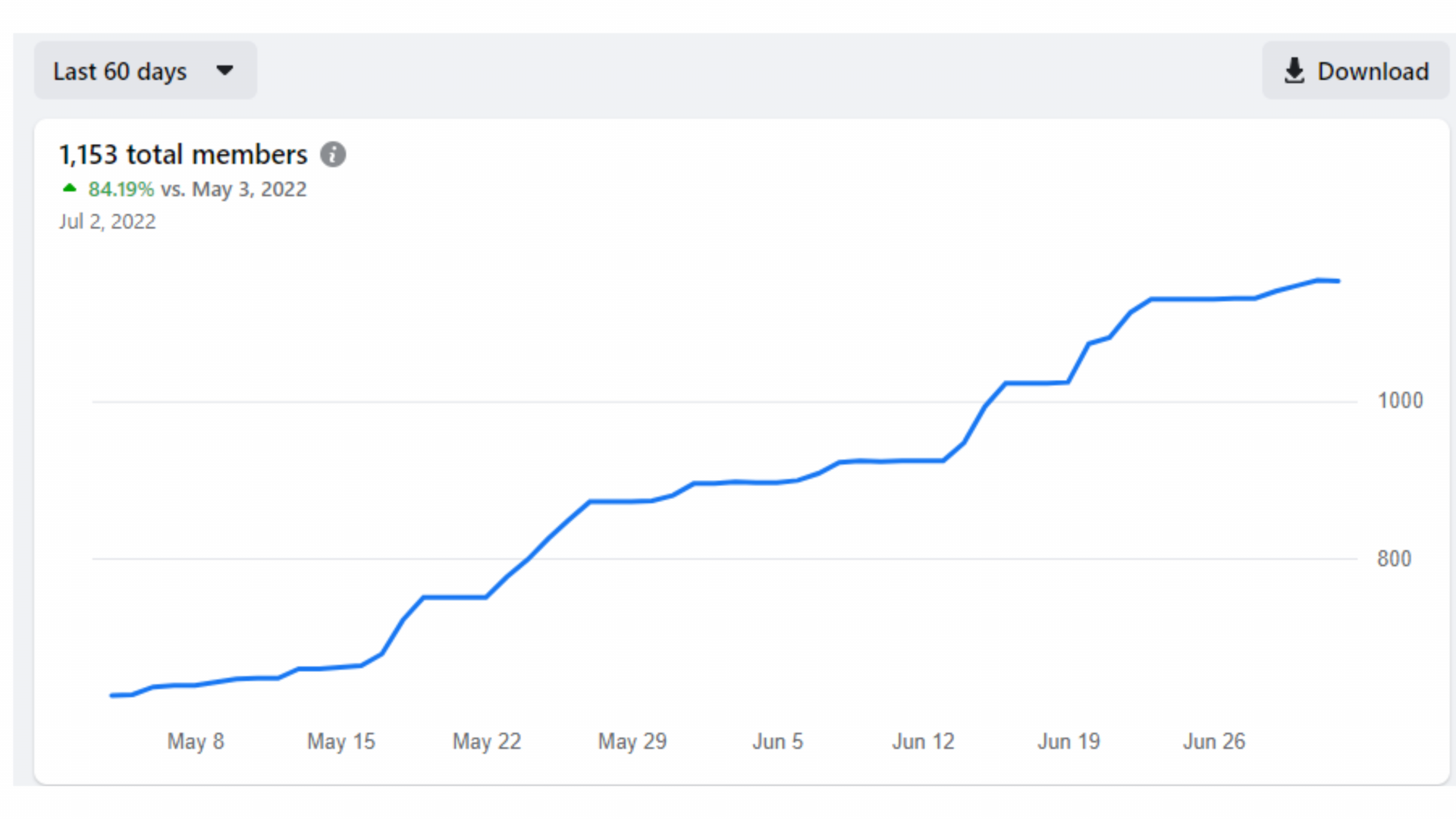Viewport: 1456px width, 819px height.
Task: Click the 1,153 total members heading
Action: pyautogui.click(x=184, y=155)
